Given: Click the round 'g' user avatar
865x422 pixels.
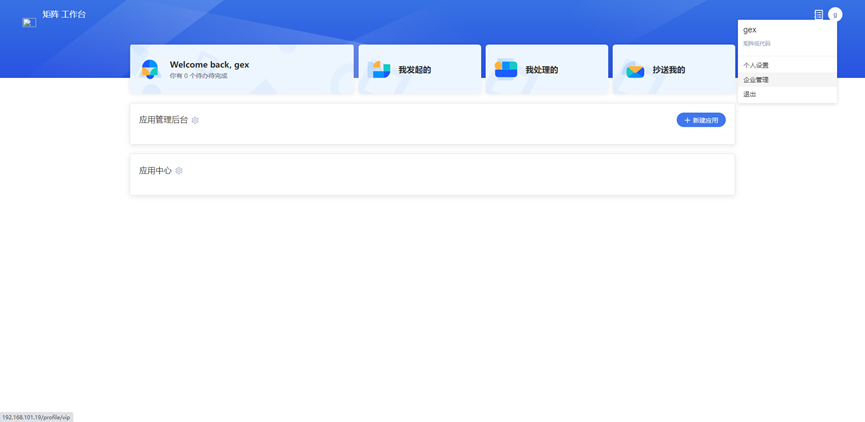Looking at the screenshot, I should click(835, 15).
